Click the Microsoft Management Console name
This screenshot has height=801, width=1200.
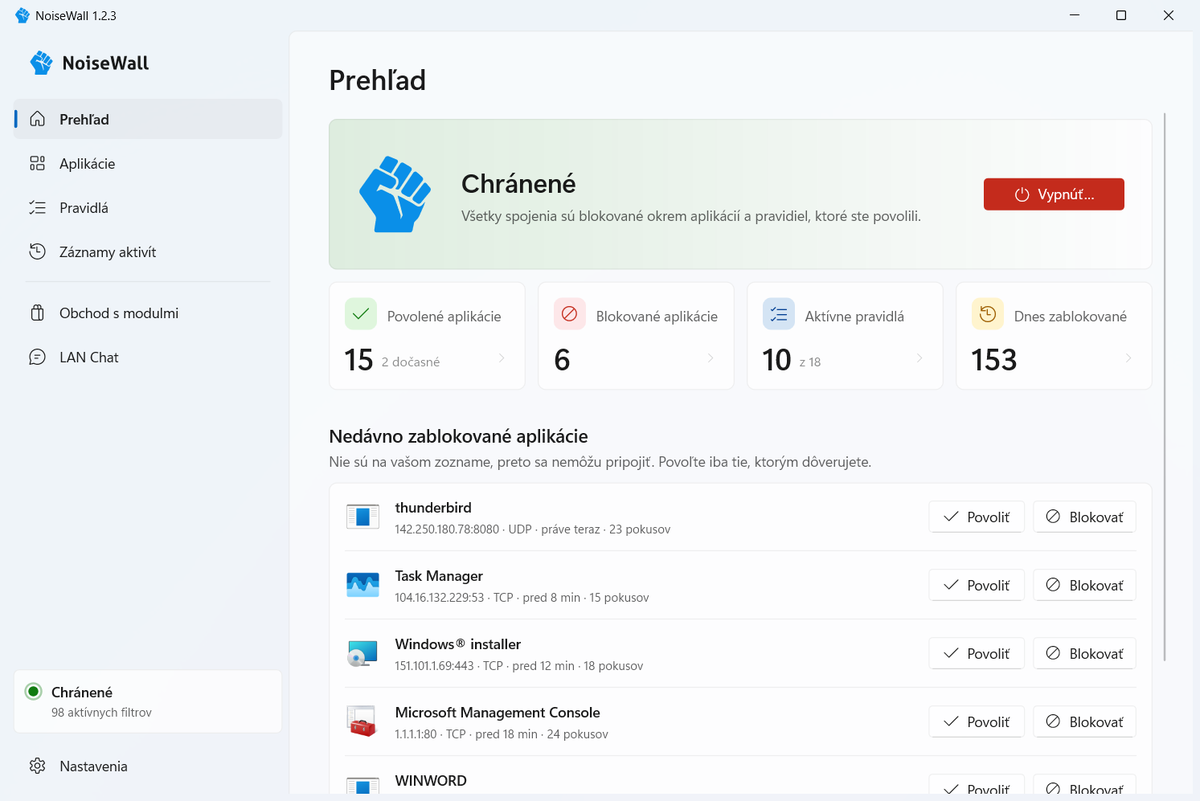pos(498,712)
